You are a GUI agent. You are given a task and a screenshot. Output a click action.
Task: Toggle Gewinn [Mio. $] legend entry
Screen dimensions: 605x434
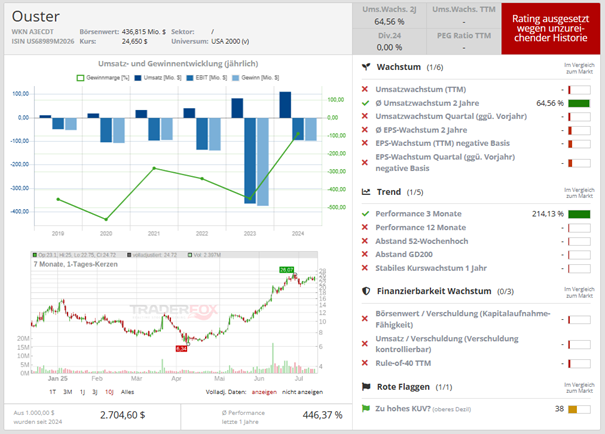[256, 78]
